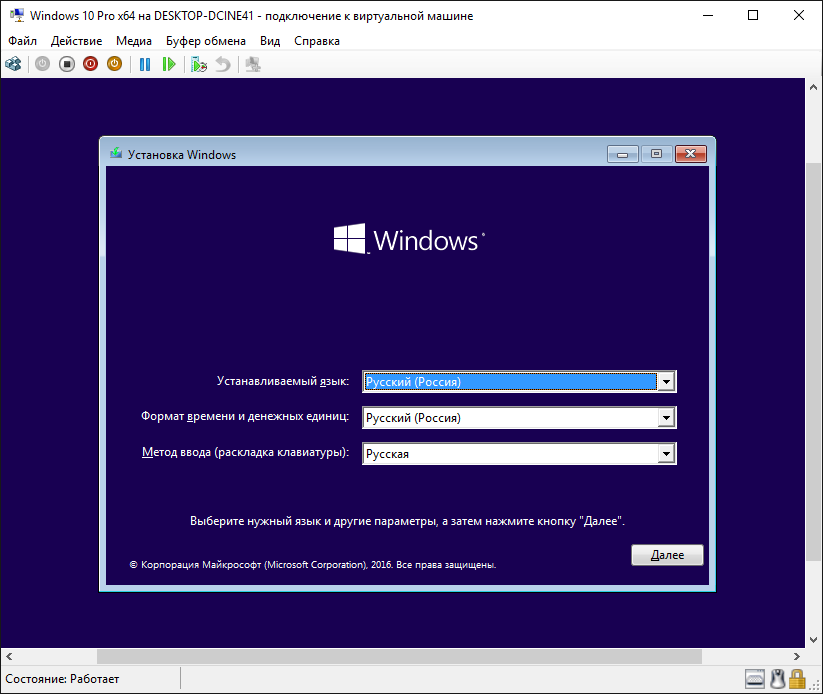
Task: Click the Windows 10 Pro x64 window title text
Action: click(x=251, y=16)
